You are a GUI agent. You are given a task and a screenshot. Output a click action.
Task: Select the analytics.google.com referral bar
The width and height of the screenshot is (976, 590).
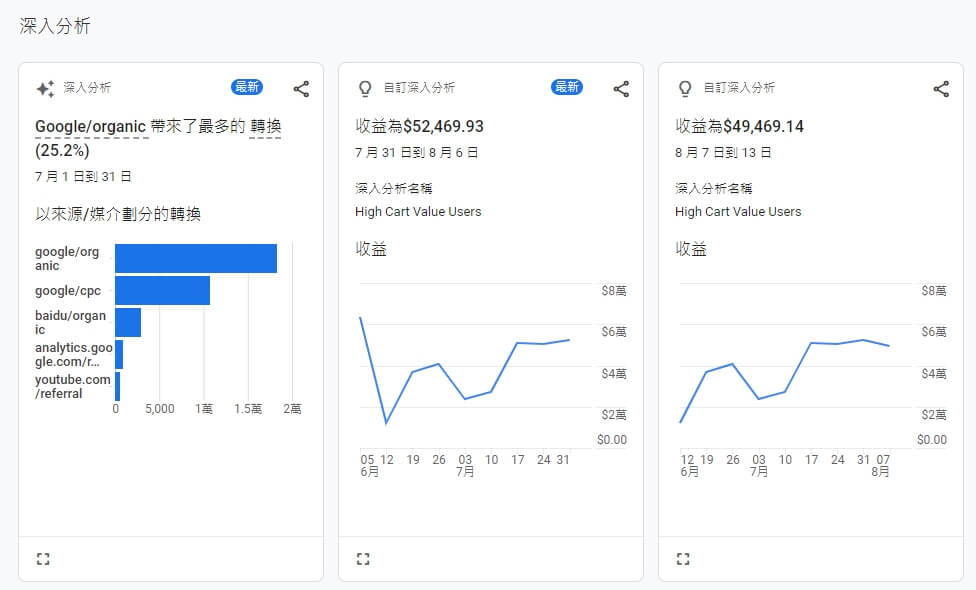119,355
